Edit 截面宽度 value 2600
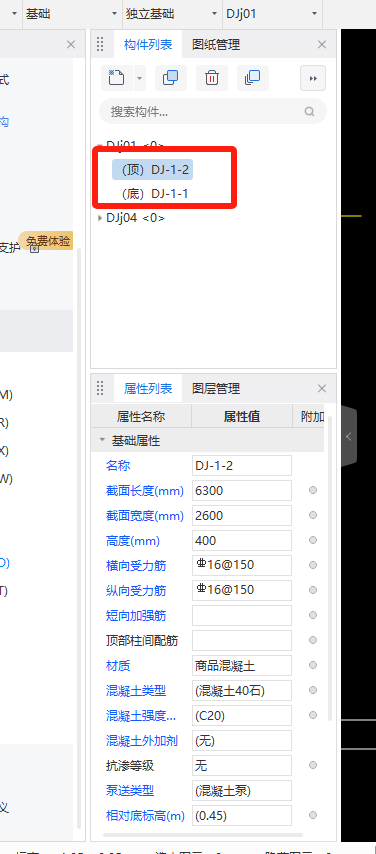The image size is (376, 854). pyautogui.click(x=242, y=516)
